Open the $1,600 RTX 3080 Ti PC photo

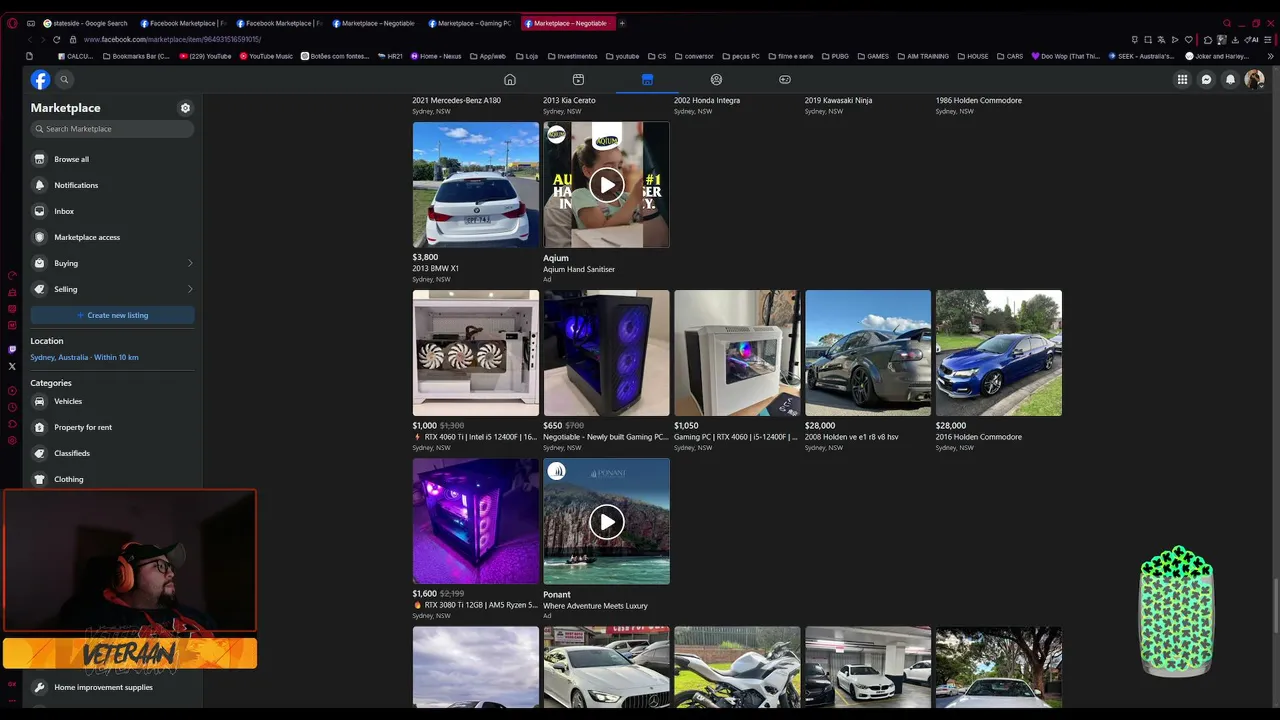coord(476,521)
